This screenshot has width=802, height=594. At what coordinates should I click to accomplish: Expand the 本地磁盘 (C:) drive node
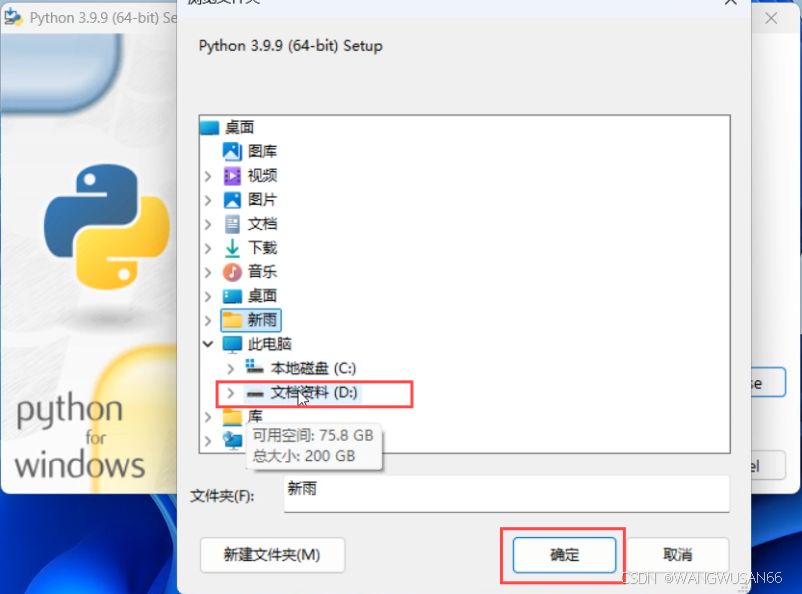(x=231, y=368)
